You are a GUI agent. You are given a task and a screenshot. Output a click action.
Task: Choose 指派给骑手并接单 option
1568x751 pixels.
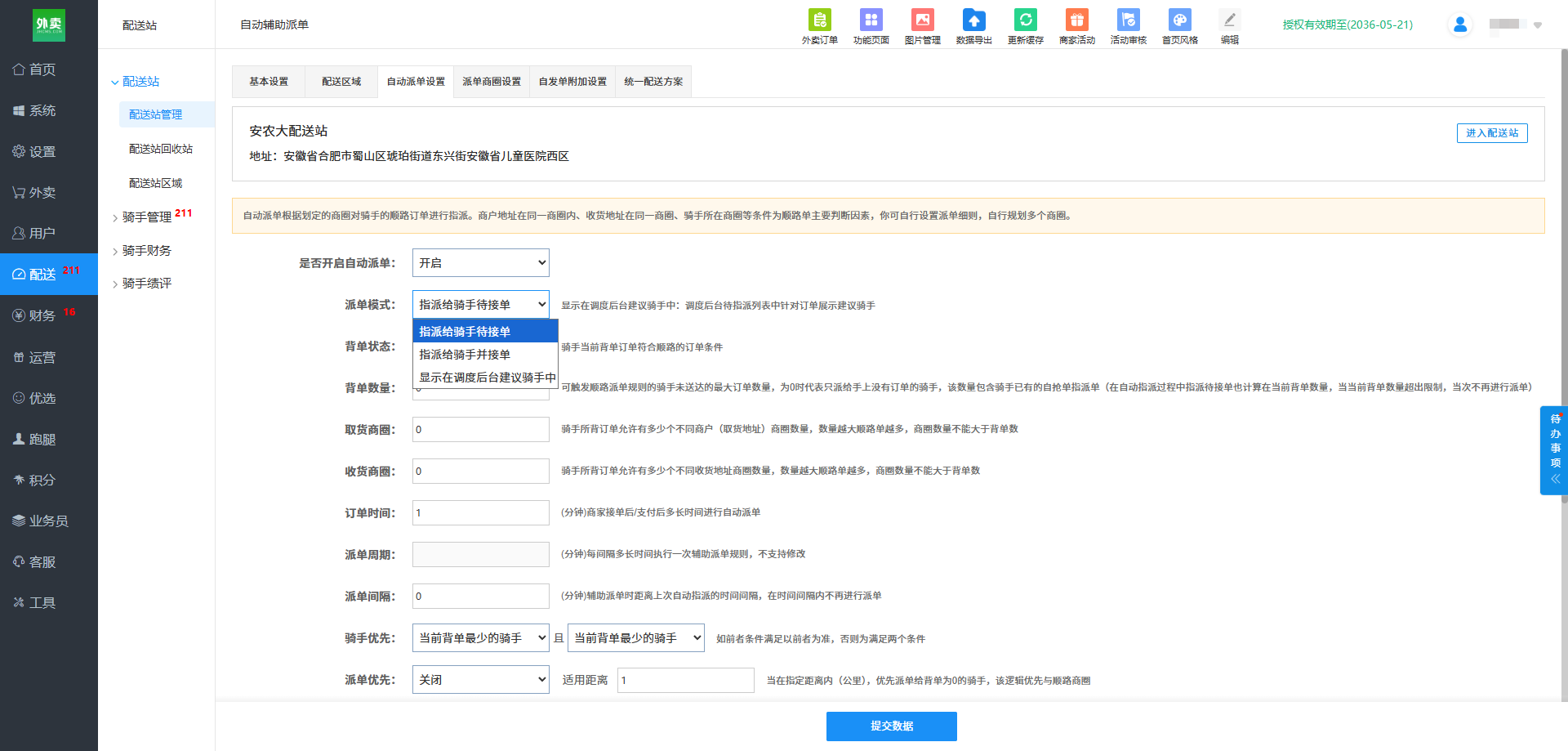pyautogui.click(x=485, y=355)
